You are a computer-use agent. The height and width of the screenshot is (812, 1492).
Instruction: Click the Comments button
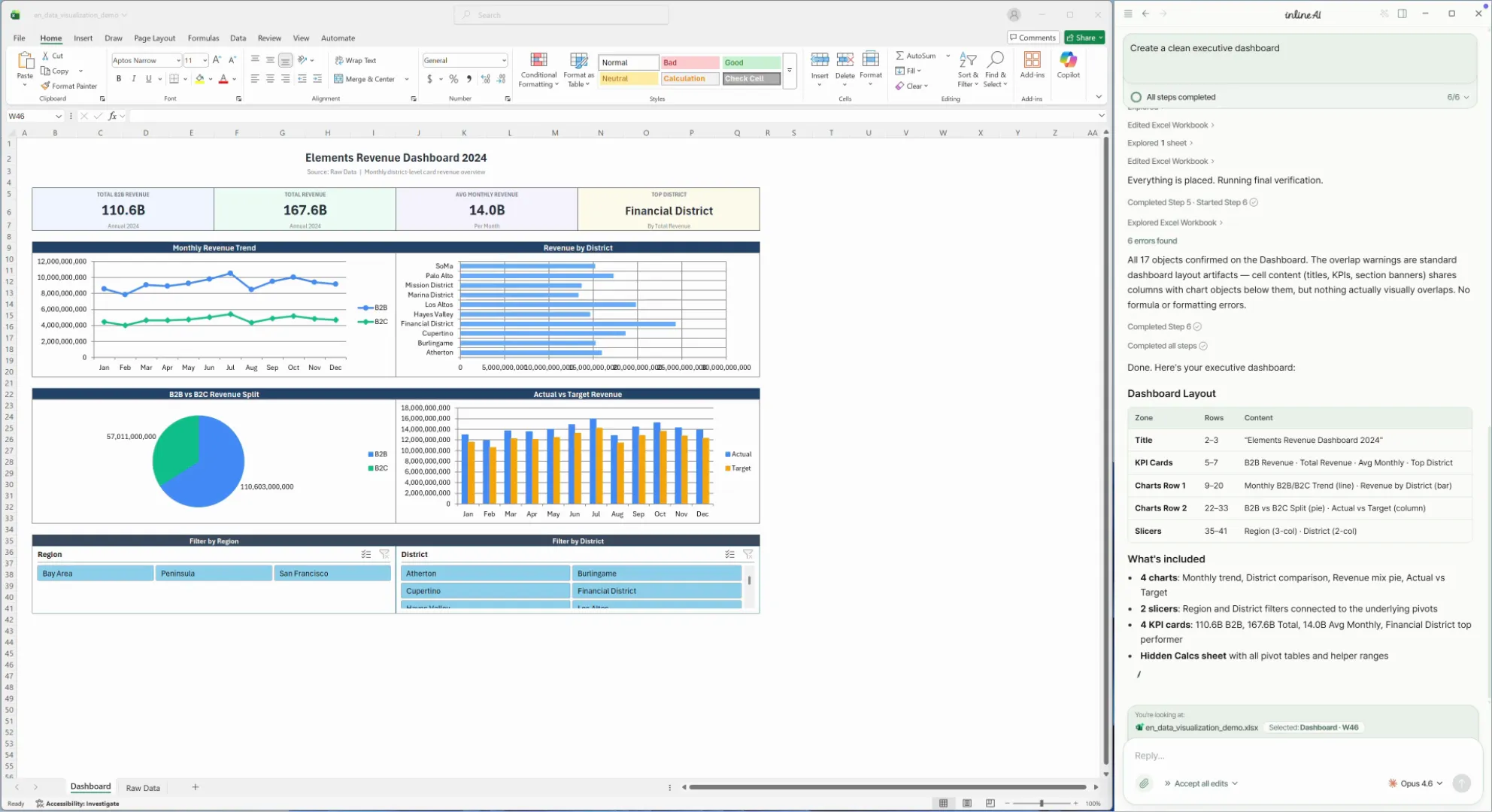pos(1033,38)
